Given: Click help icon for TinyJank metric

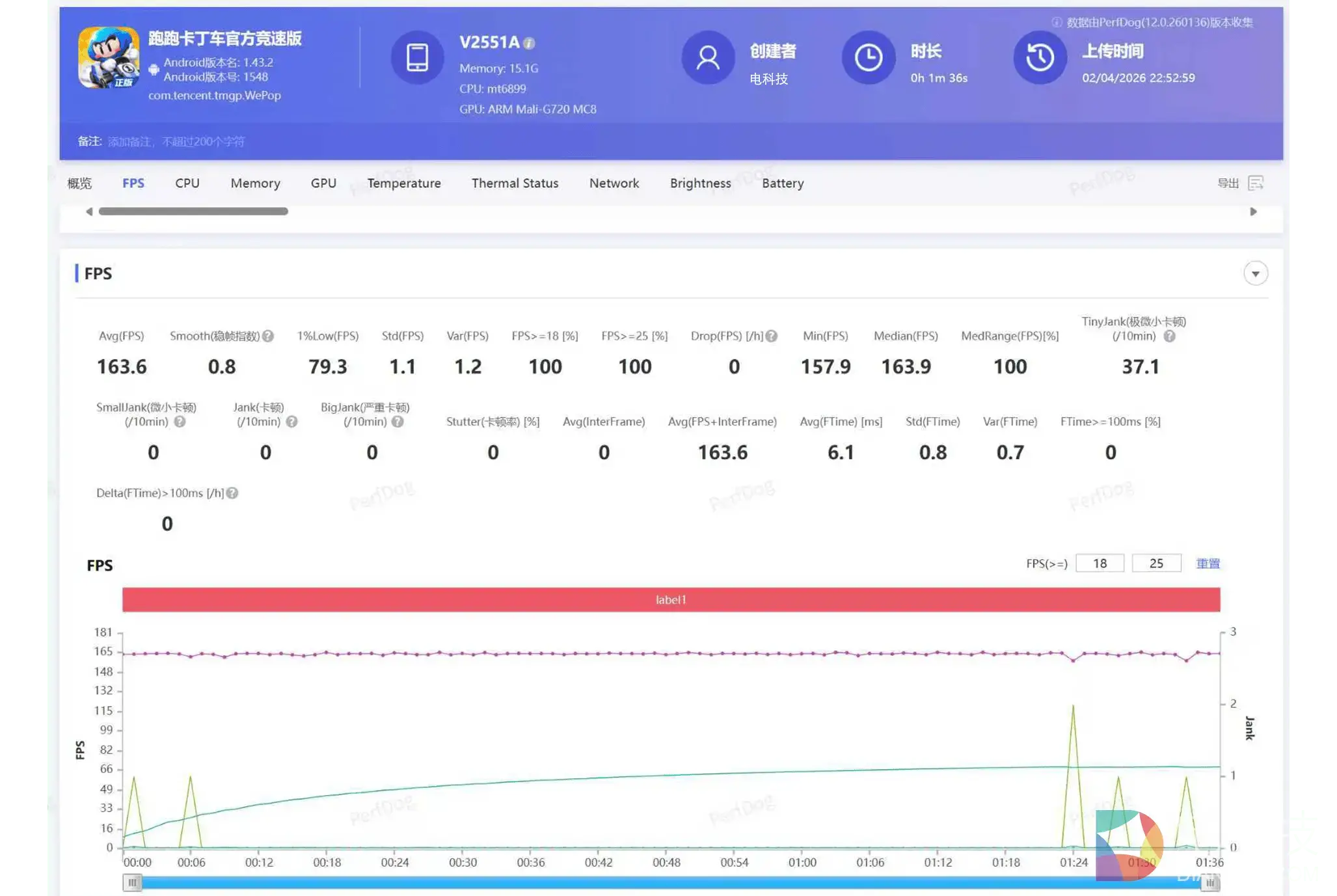Looking at the screenshot, I should coord(1169,336).
